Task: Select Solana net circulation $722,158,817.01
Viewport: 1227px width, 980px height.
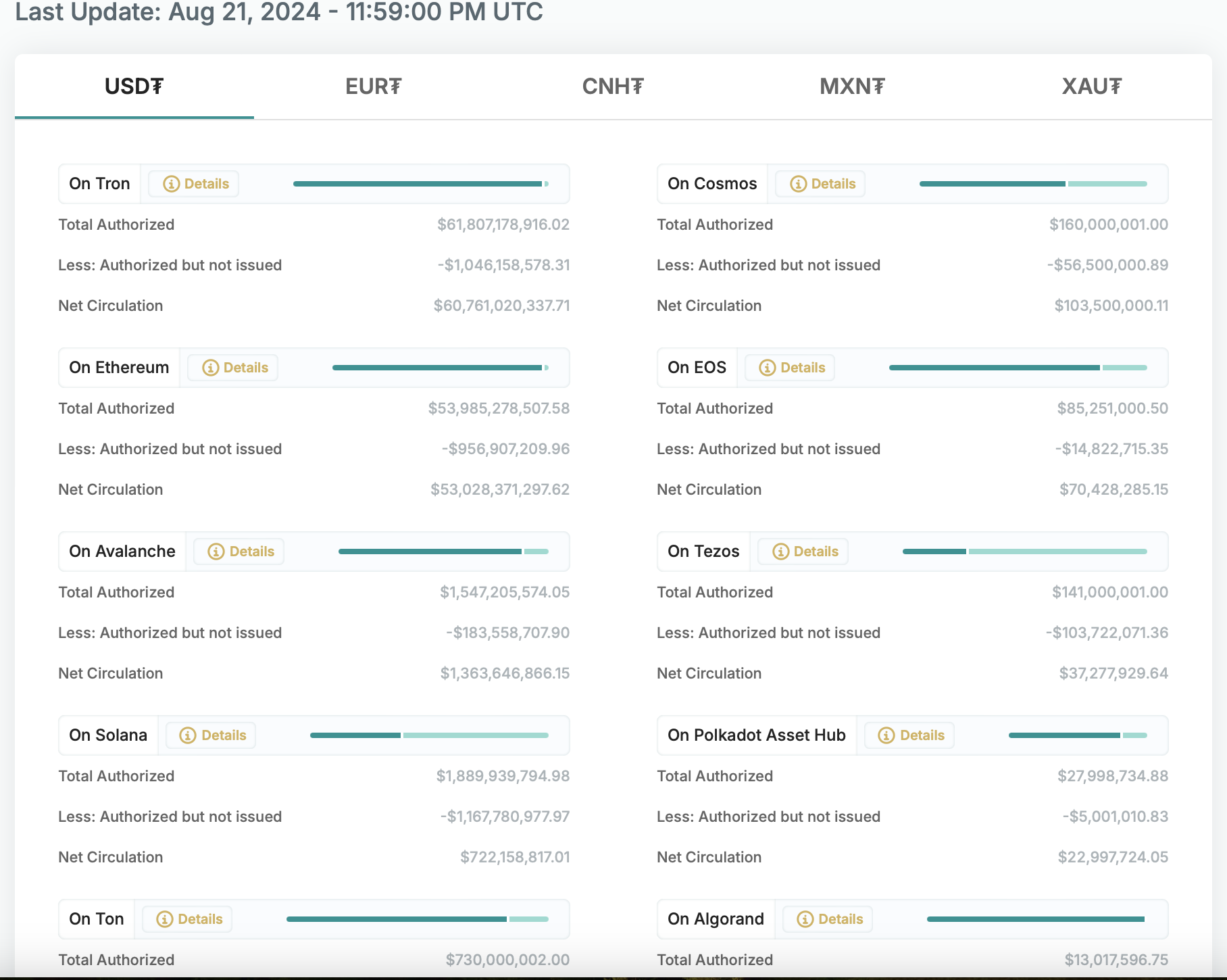Action: pyautogui.click(x=516, y=857)
